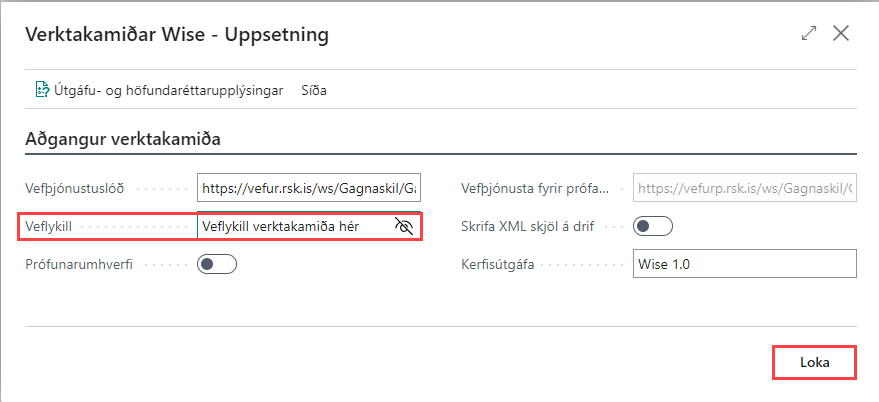Open the Síða menu

coord(314,90)
